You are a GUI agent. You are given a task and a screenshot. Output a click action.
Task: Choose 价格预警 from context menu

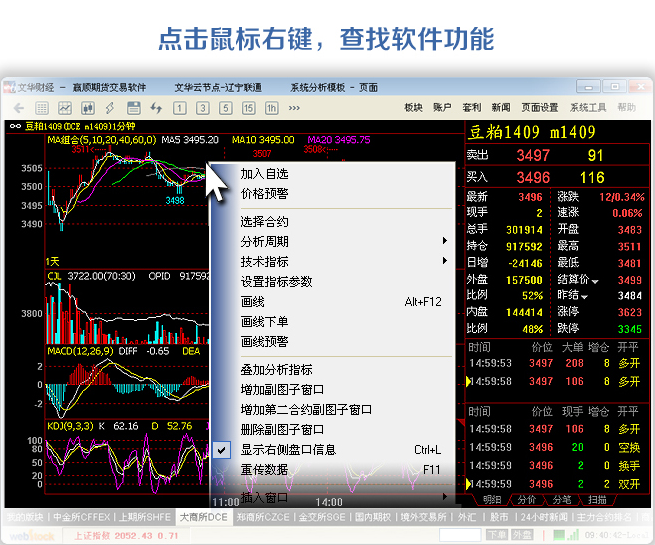pyautogui.click(x=264, y=193)
